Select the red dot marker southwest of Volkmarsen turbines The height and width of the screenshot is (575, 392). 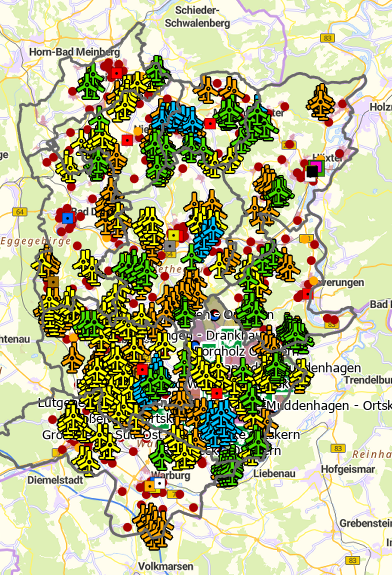coord(127,527)
